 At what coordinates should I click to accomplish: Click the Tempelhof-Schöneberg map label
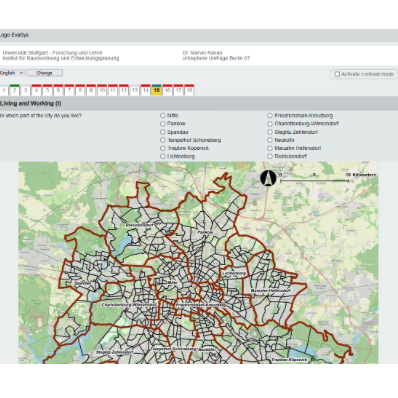[x=174, y=349]
